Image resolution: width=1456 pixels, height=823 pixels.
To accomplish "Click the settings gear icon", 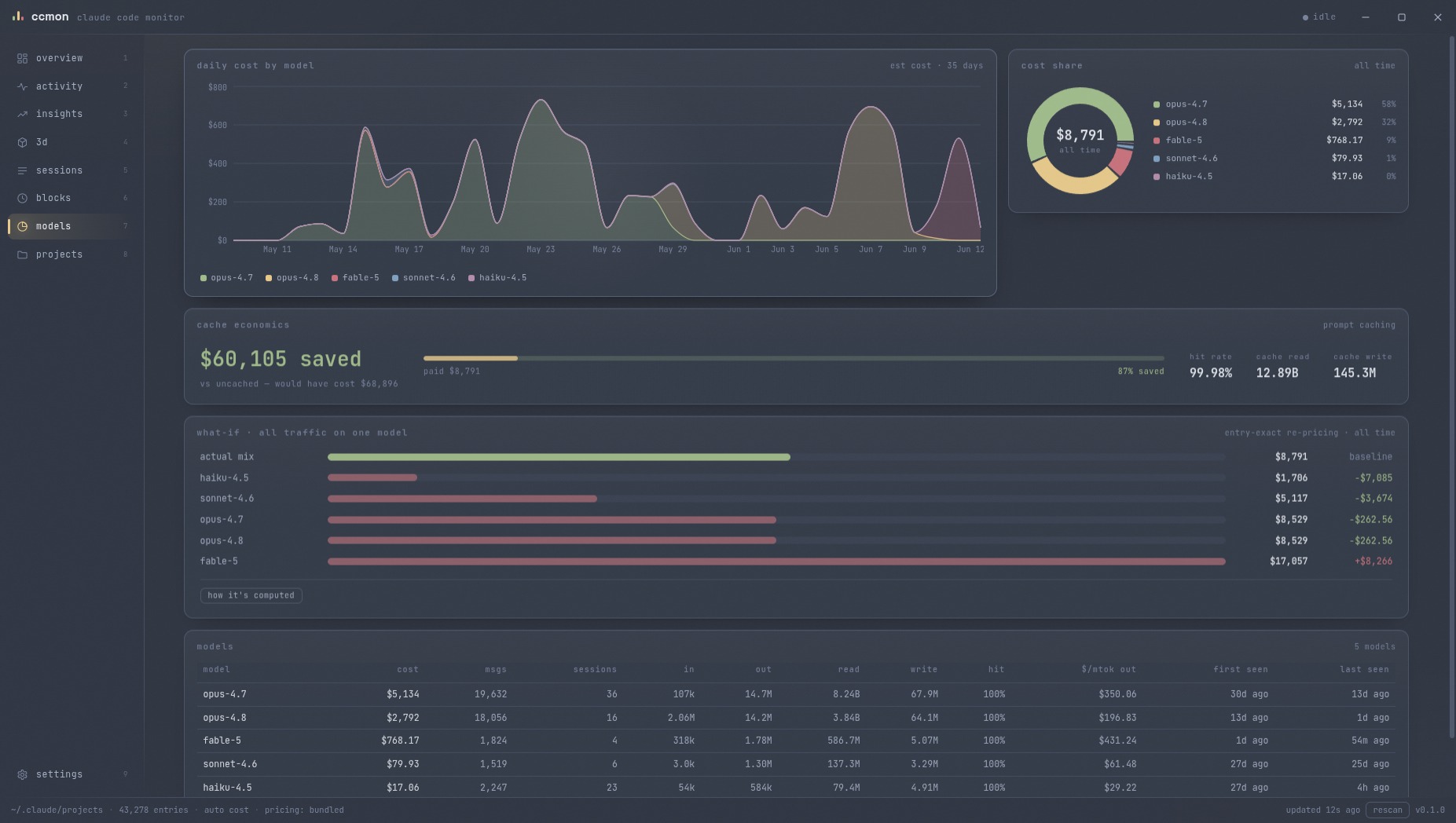I will (22, 774).
